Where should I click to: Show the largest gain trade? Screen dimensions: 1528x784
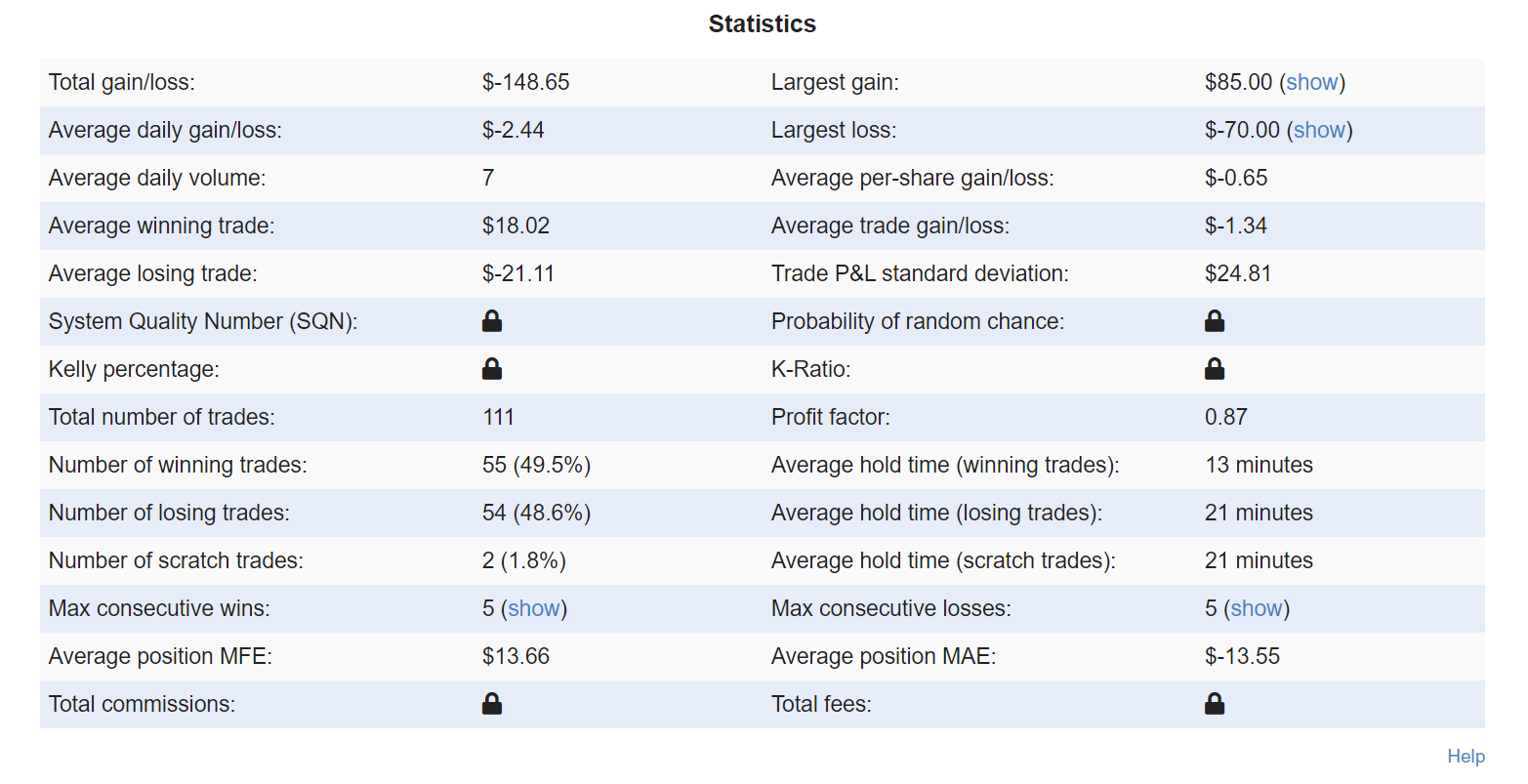(1312, 82)
